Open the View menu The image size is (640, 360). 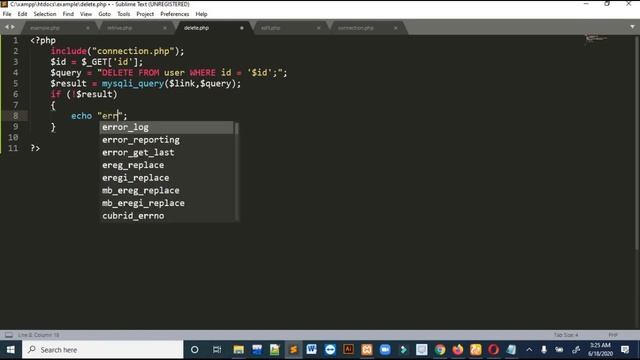tap(86, 14)
